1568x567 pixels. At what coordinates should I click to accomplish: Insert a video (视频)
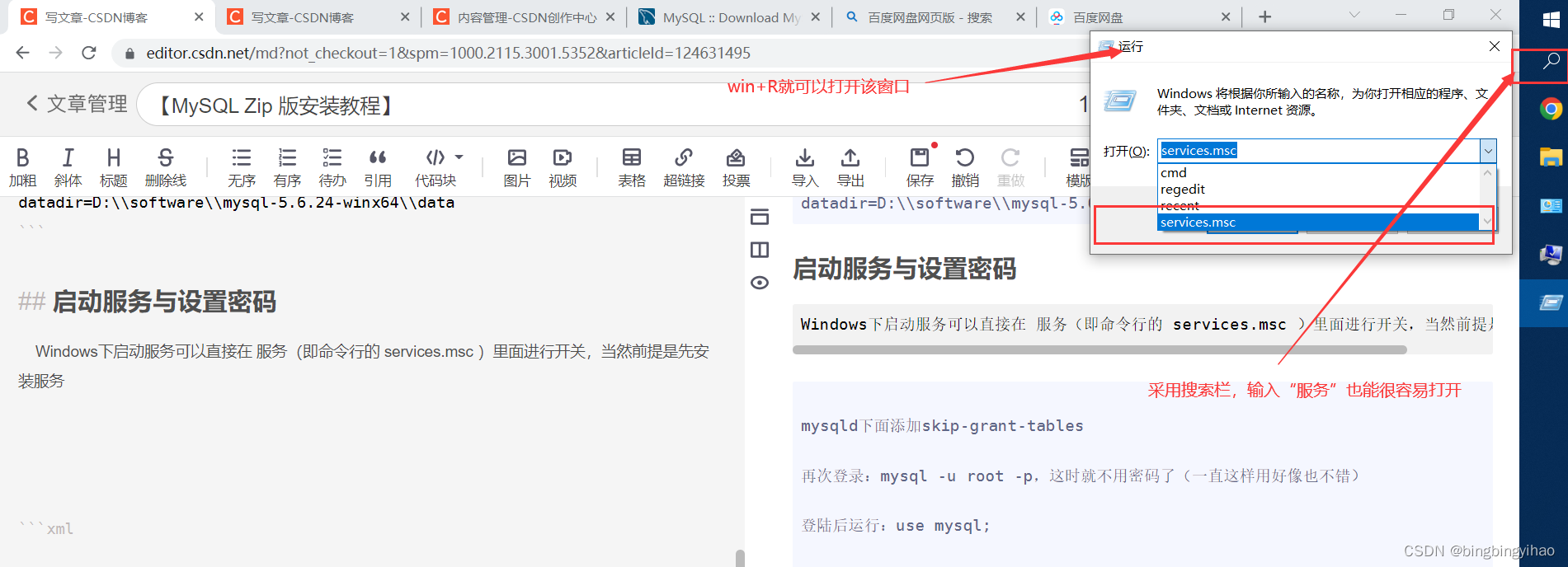563,167
